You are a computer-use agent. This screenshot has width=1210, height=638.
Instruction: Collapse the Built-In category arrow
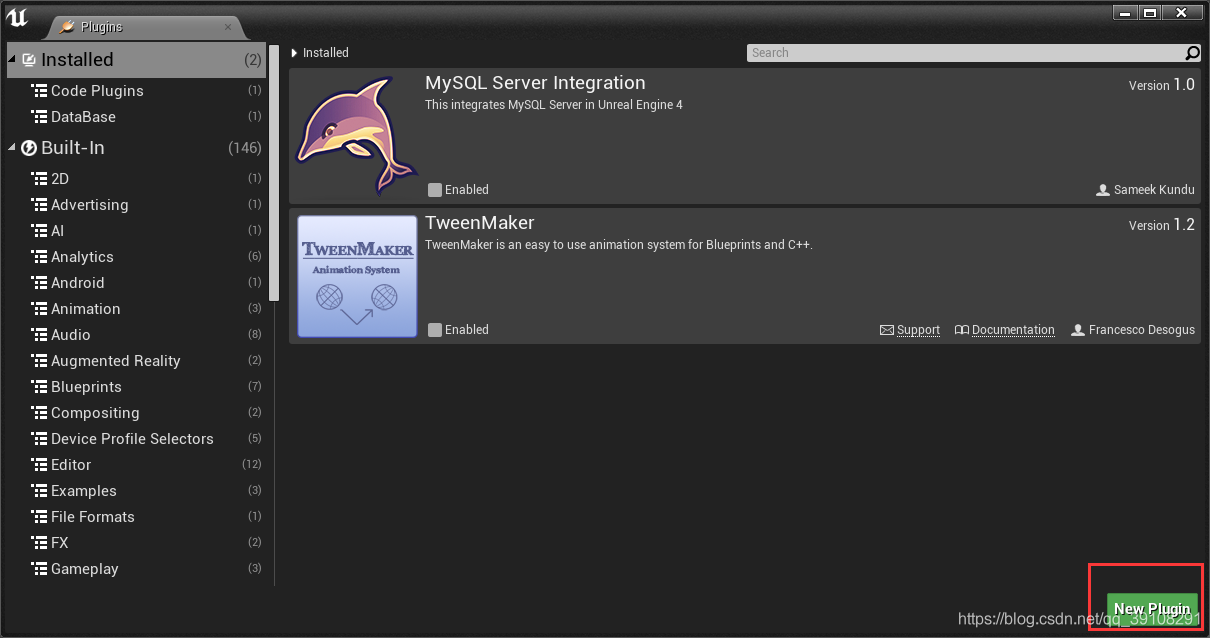pyautogui.click(x=13, y=148)
